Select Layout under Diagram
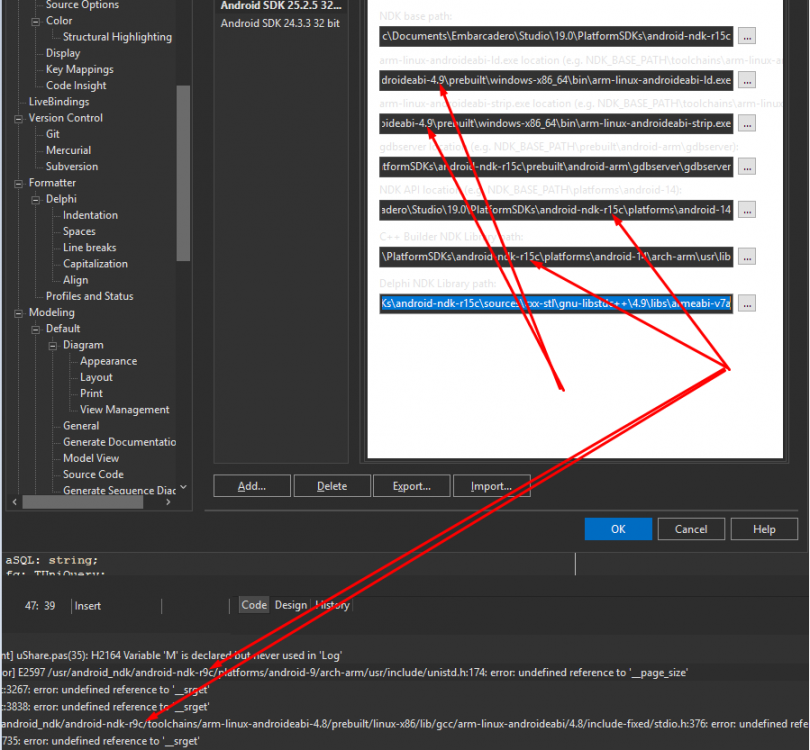Image resolution: width=810 pixels, height=750 pixels. pos(96,378)
